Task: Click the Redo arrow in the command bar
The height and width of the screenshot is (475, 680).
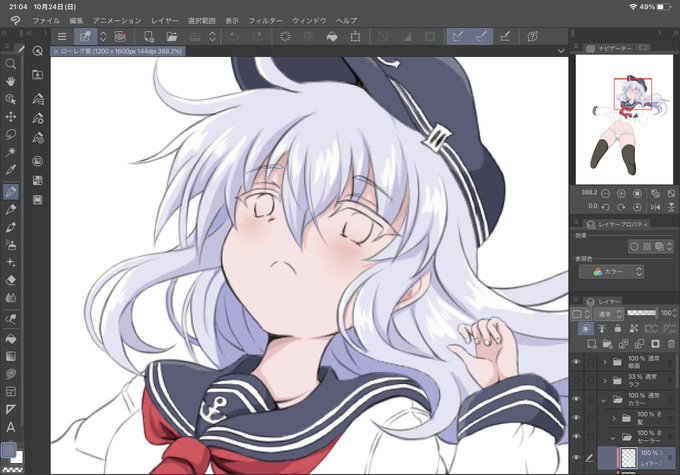Action: [x=257, y=37]
